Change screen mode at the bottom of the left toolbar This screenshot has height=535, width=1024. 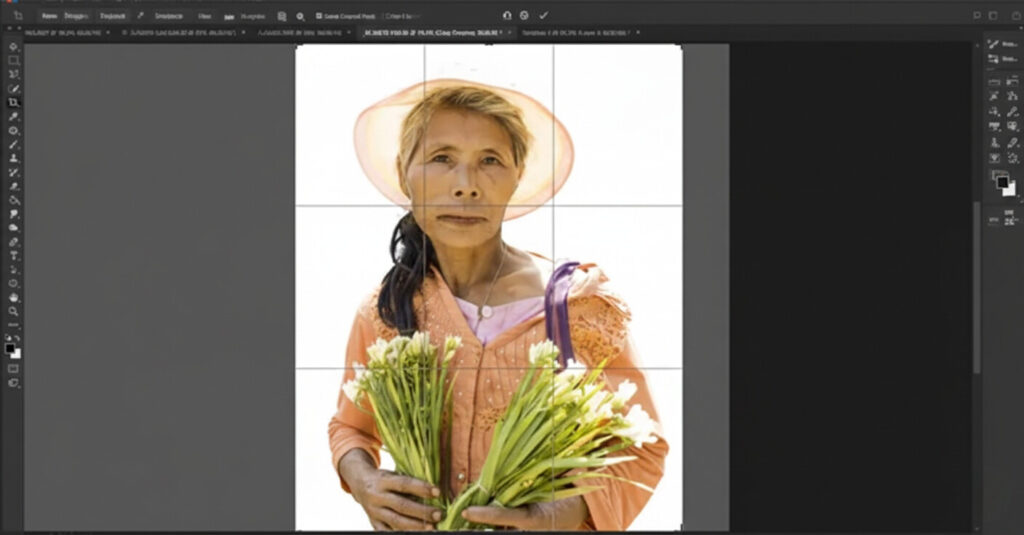pos(13,383)
